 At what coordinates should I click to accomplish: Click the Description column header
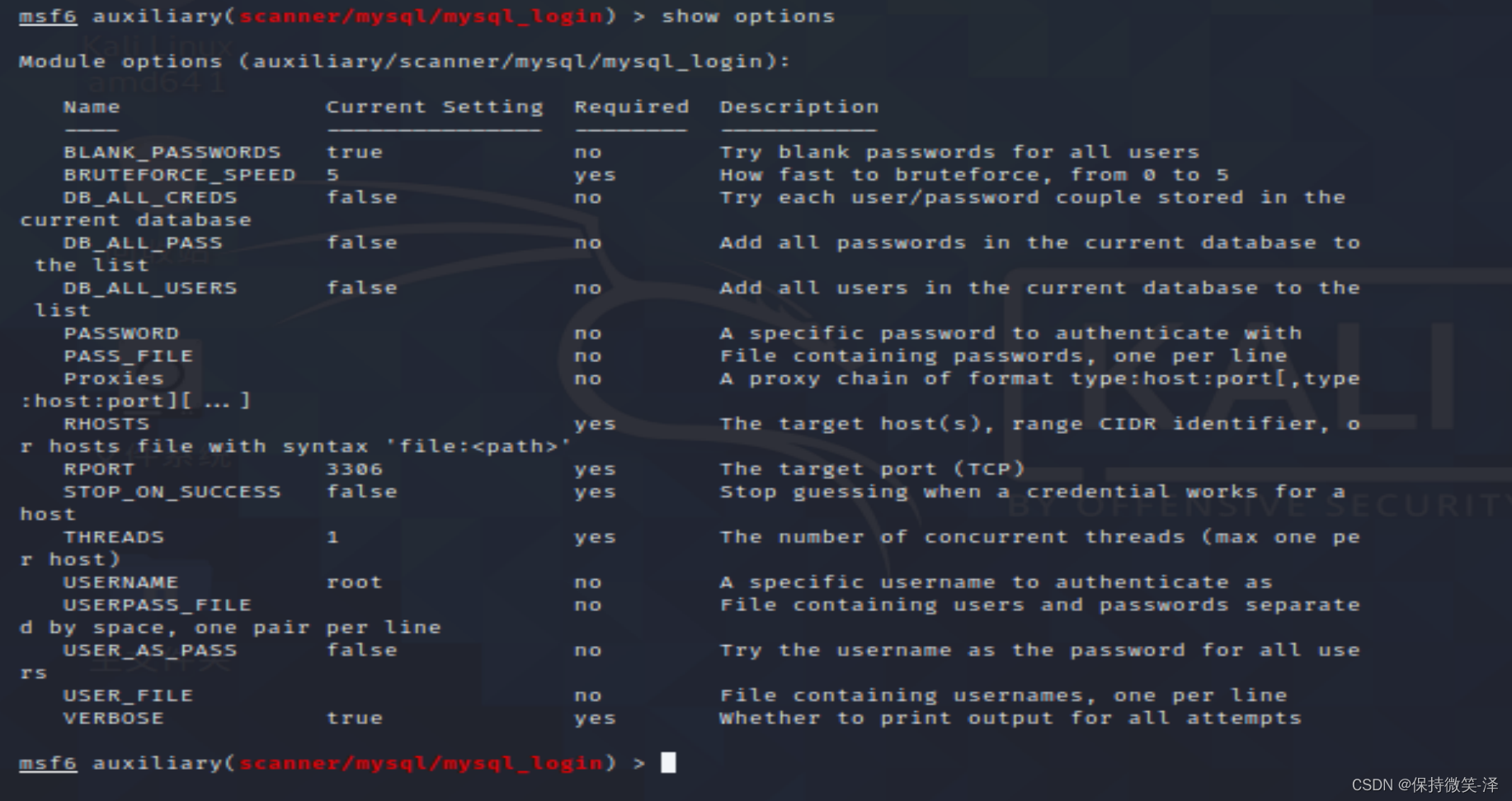point(798,107)
